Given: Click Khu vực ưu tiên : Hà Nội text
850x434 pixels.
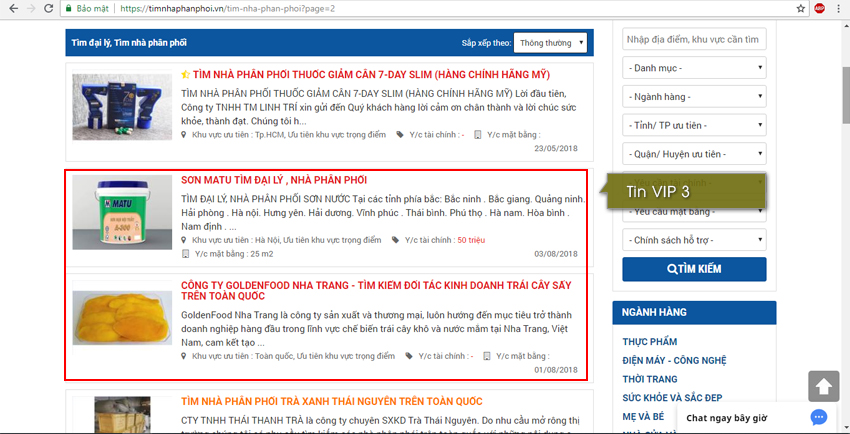Looking at the screenshot, I should [x=286, y=240].
